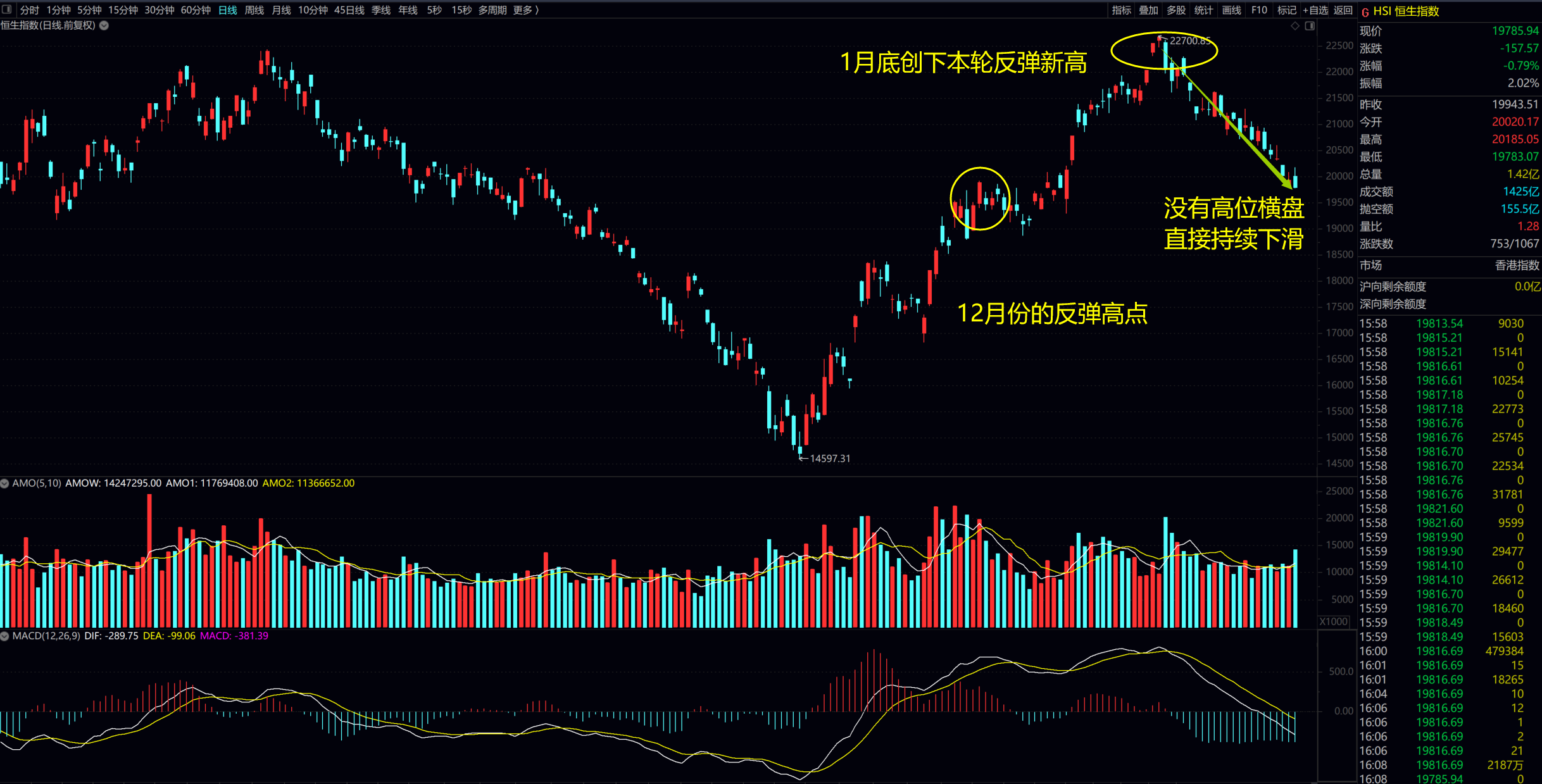Click the 量比 value 1.28
Image resolution: width=1542 pixels, height=784 pixels.
pyautogui.click(x=1528, y=227)
